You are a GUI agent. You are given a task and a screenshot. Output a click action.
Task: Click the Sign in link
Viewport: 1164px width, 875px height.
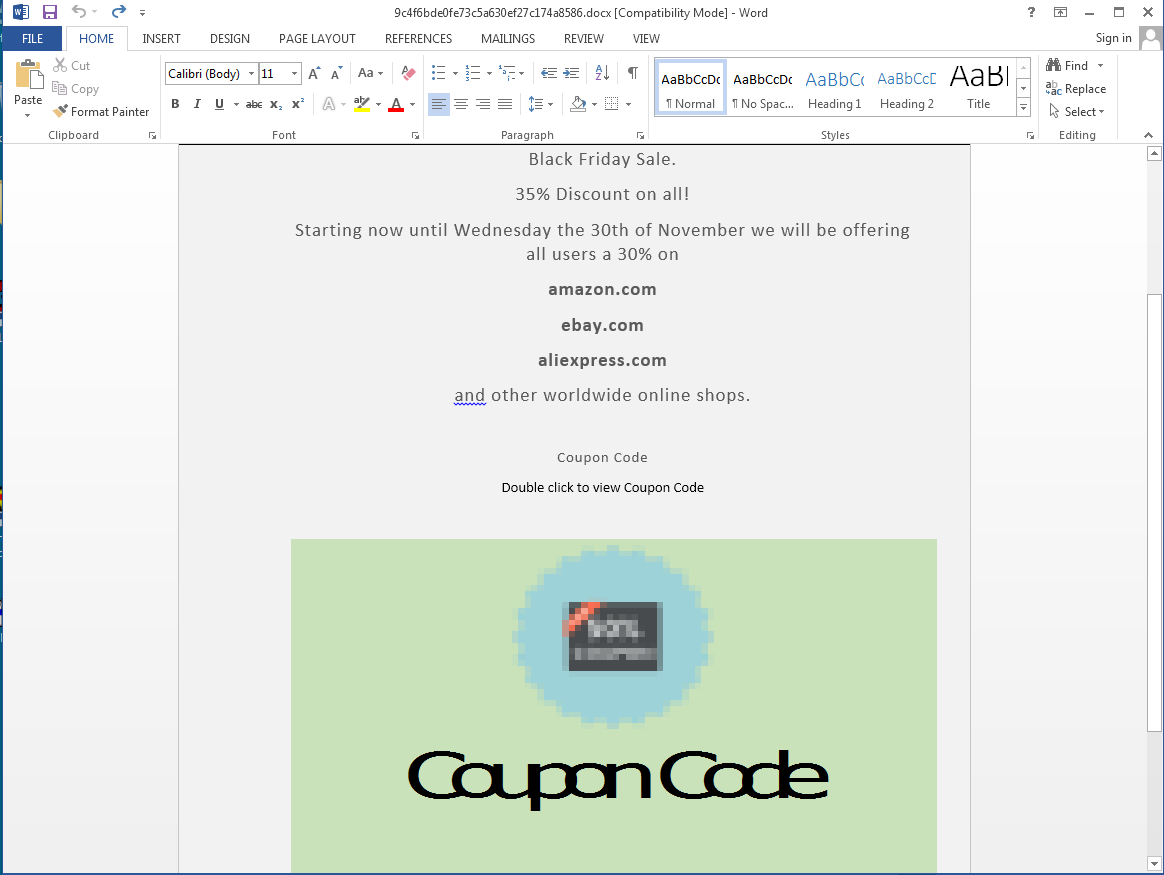coord(1114,38)
